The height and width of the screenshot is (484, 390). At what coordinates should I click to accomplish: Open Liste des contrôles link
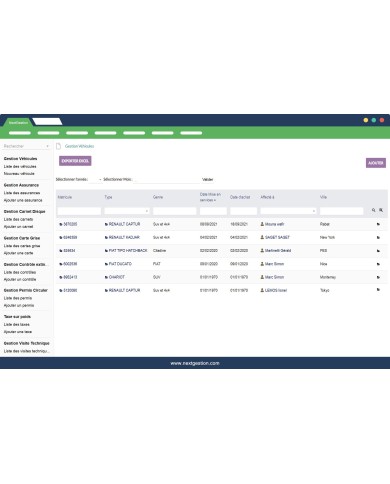(20, 272)
